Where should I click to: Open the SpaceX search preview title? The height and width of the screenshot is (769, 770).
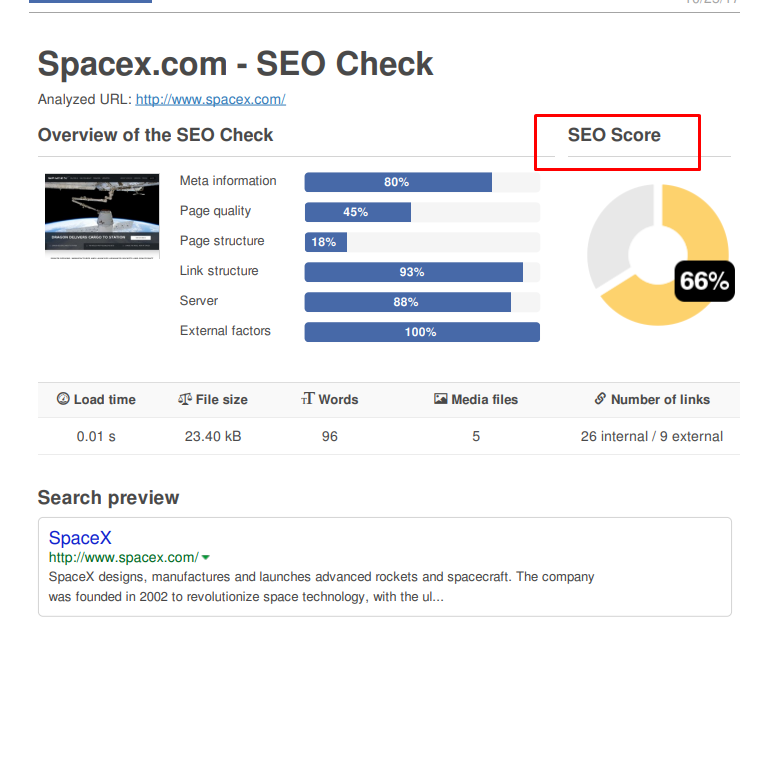(x=80, y=538)
